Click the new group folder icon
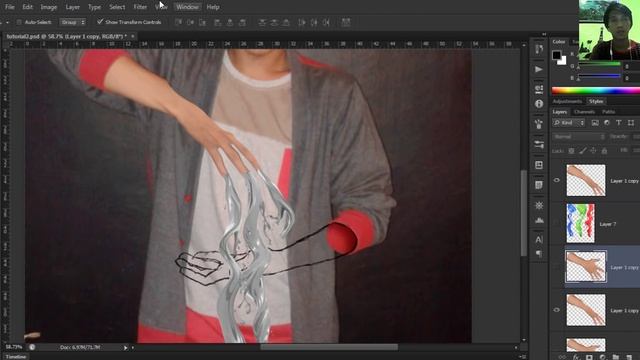The width and height of the screenshot is (640, 360). coord(616,357)
